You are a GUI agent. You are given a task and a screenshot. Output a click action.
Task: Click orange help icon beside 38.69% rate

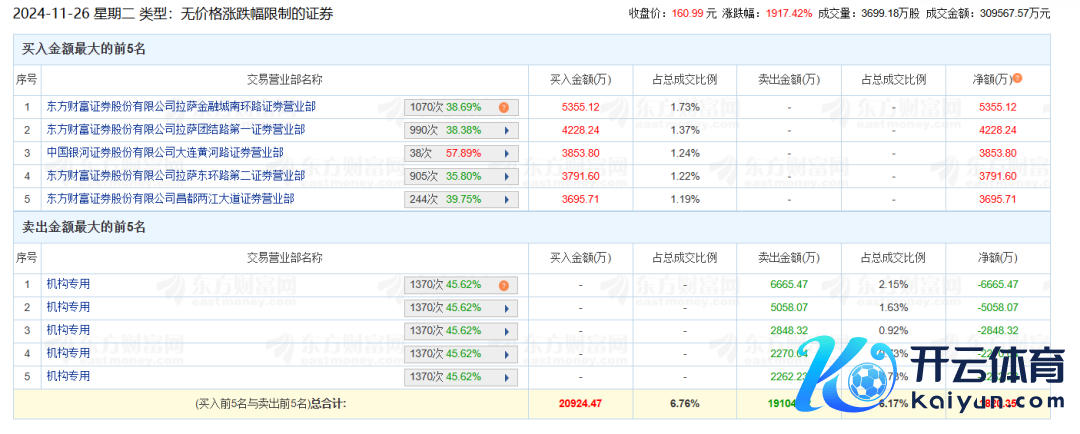[x=504, y=107]
